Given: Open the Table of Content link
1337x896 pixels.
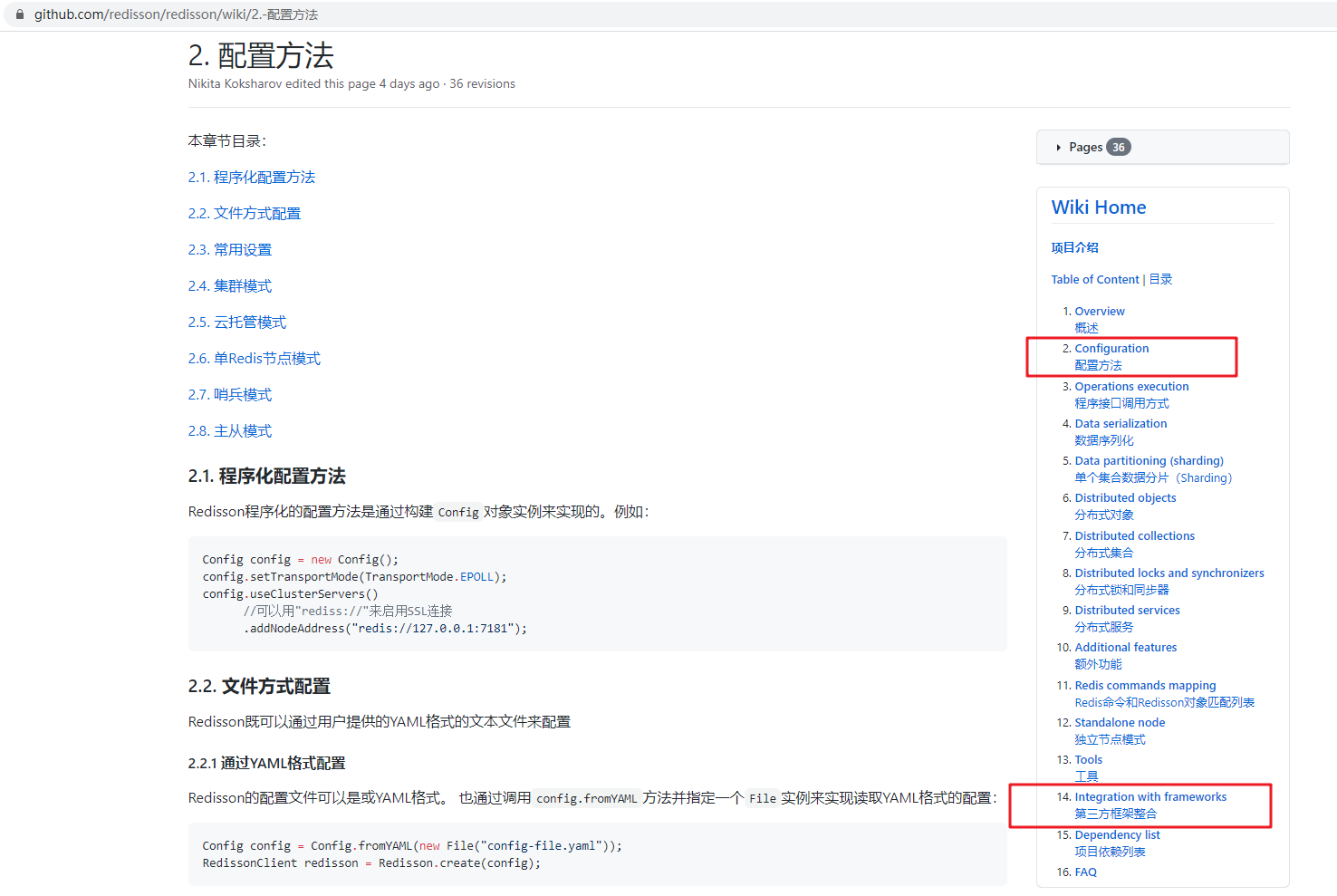Looking at the screenshot, I should (x=1095, y=280).
